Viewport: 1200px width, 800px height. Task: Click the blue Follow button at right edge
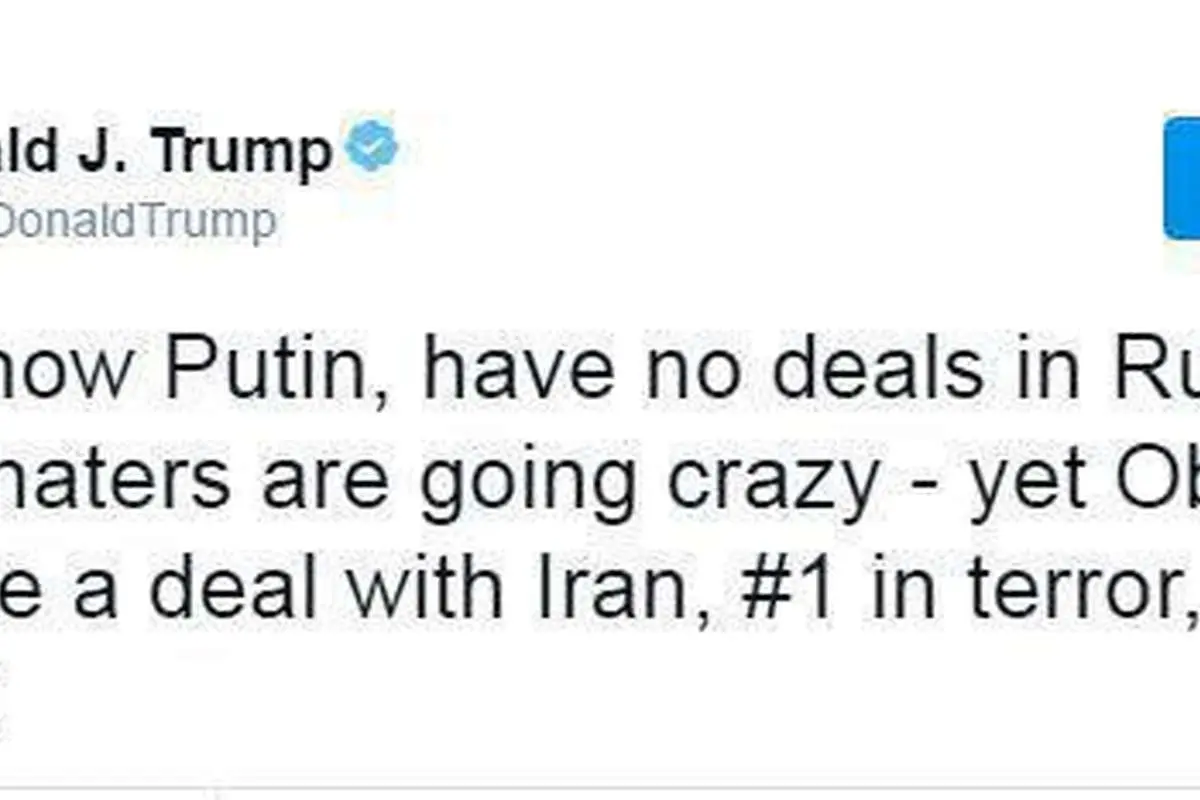[1182, 180]
